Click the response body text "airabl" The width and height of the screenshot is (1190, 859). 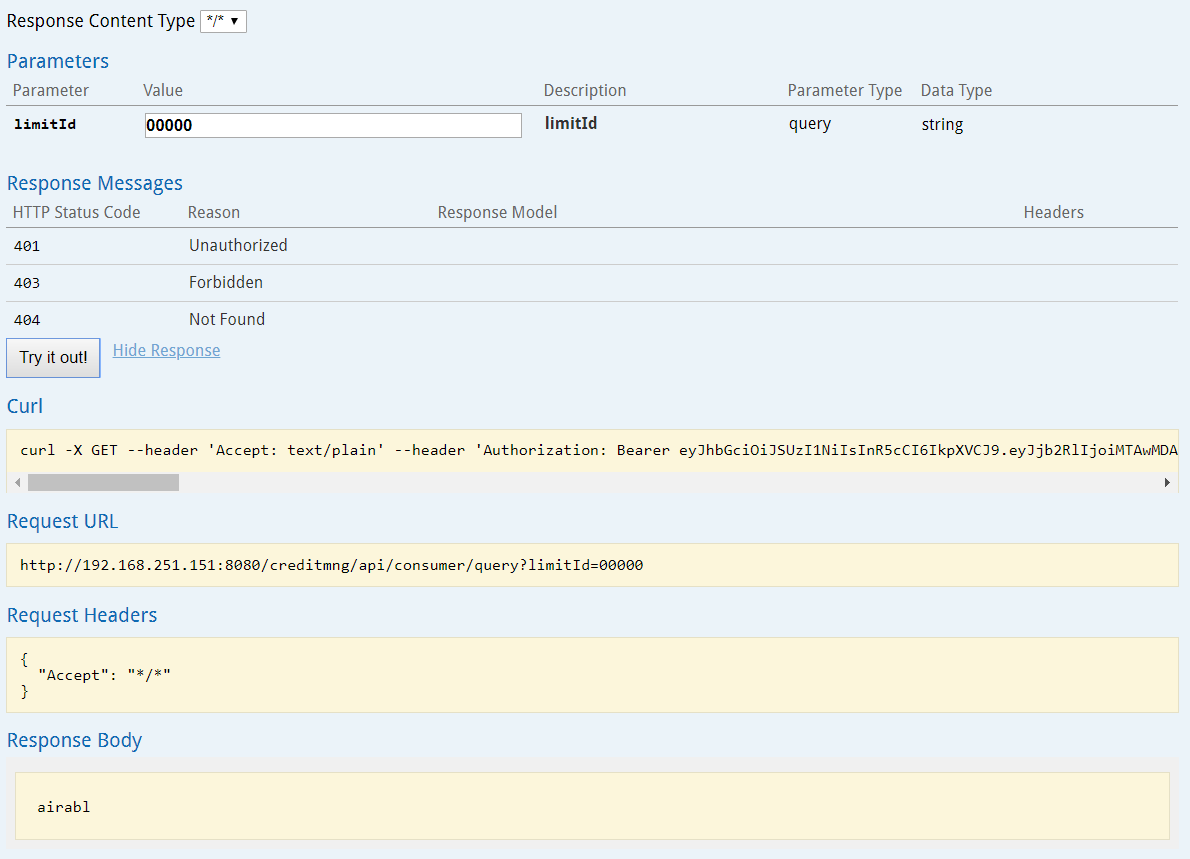63,806
